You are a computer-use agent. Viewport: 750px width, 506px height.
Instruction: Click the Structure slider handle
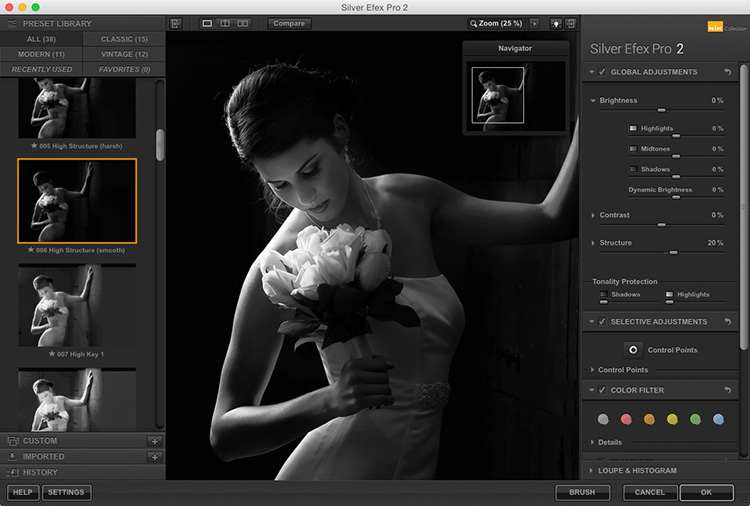(673, 253)
